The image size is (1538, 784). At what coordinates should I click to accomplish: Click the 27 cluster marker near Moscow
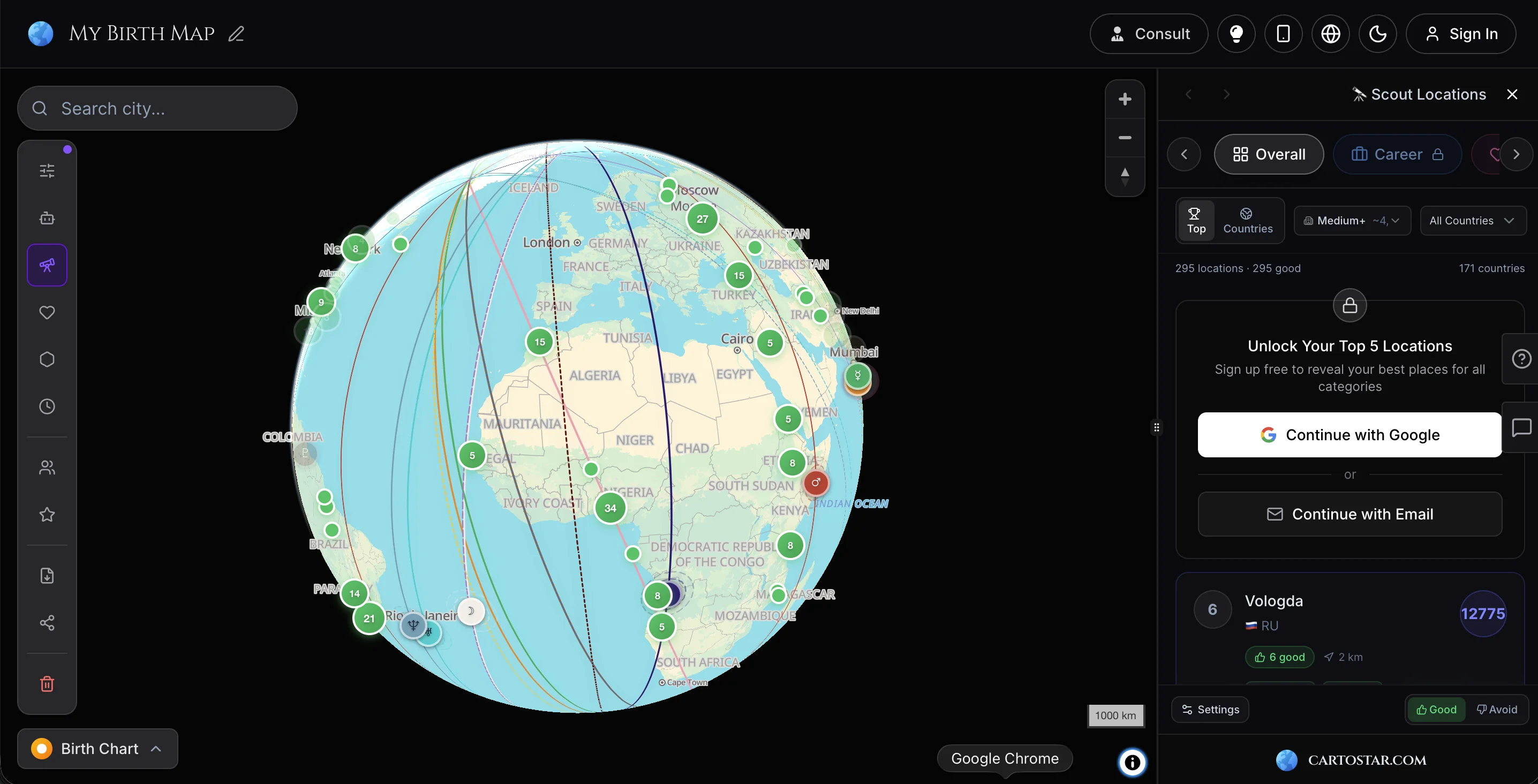702,218
